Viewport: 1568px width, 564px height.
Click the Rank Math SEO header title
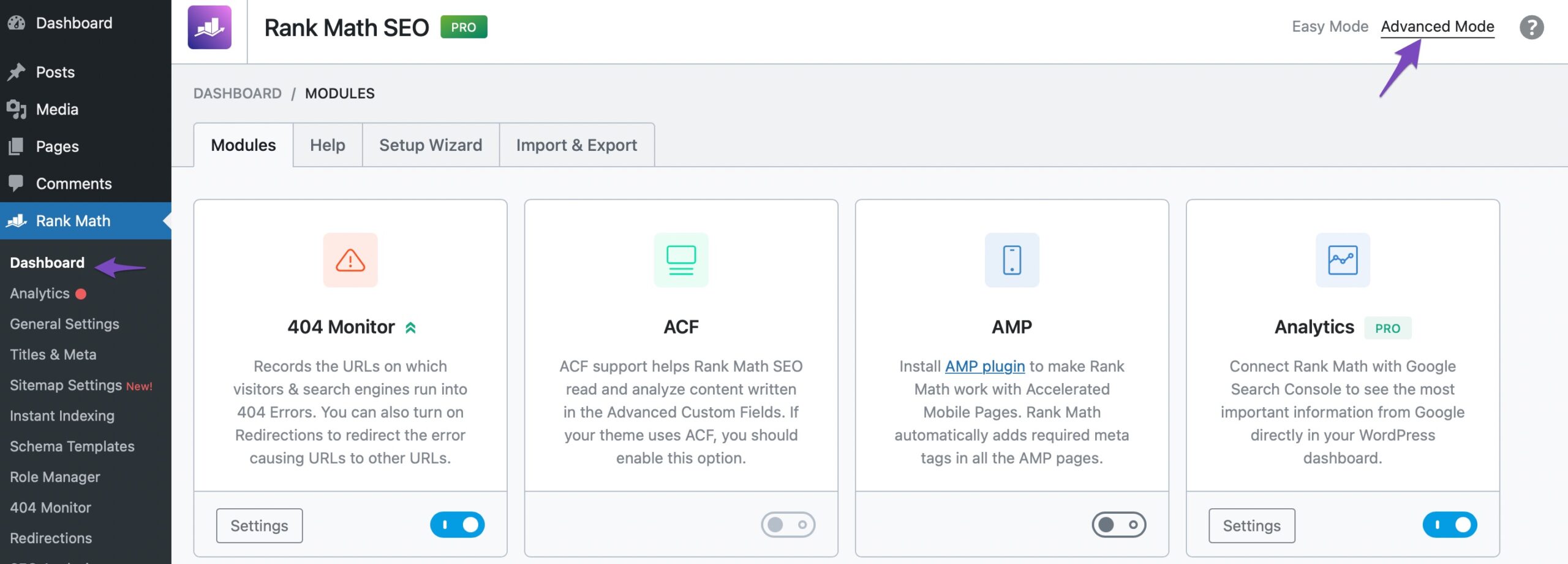pos(347,28)
